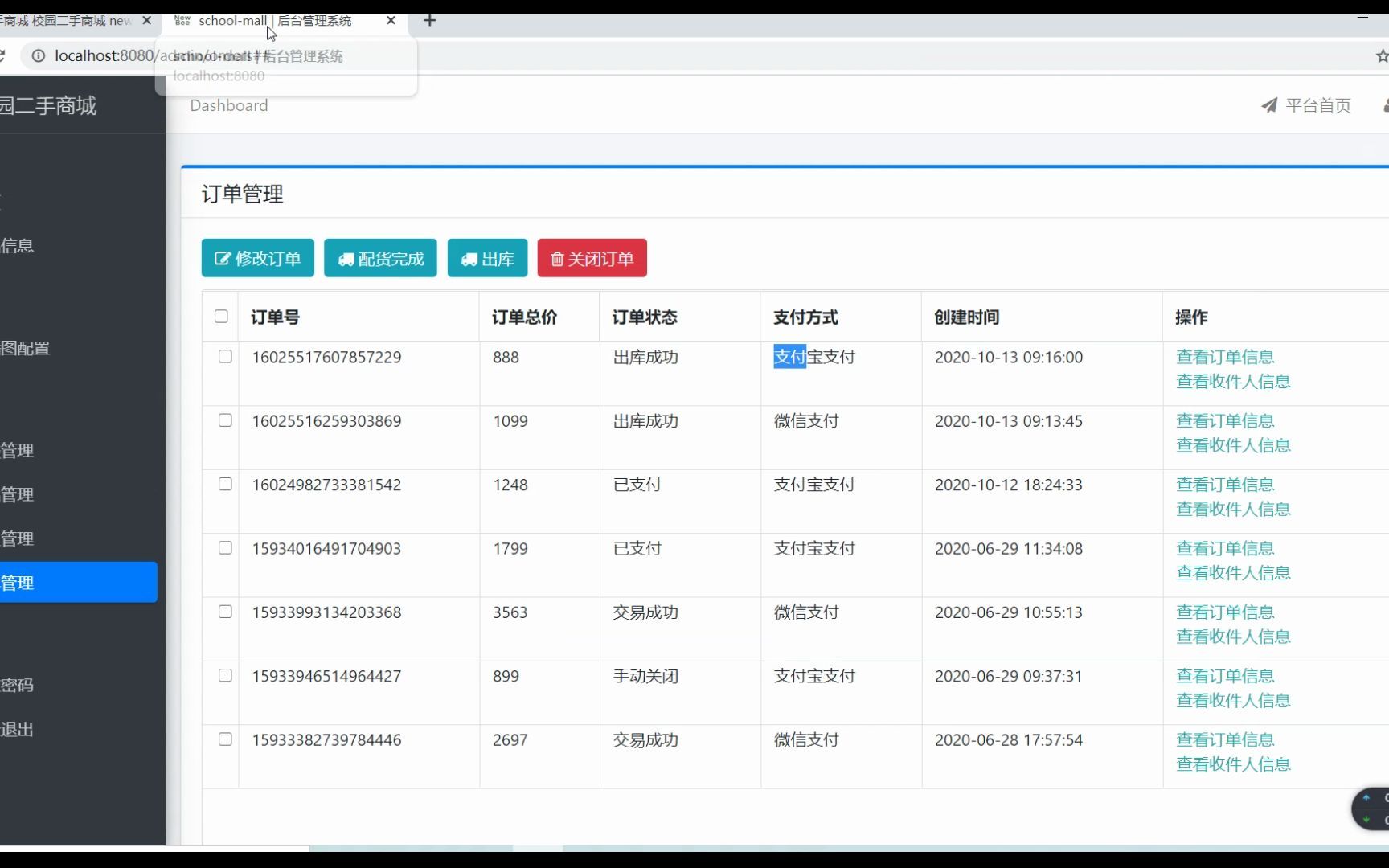The width and height of the screenshot is (1389, 868).
Task: Click the network speed floating widget
Action: pyautogui.click(x=1371, y=809)
